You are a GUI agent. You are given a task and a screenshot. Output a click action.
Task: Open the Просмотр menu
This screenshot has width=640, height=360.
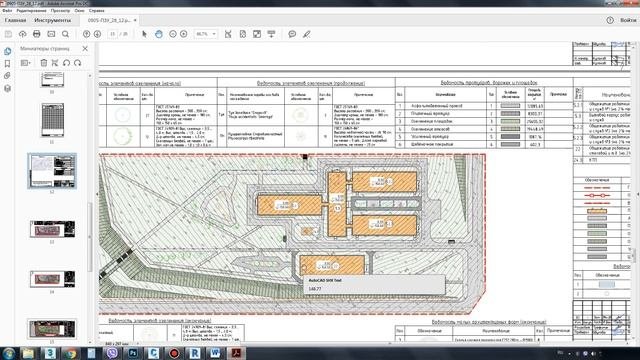coord(60,11)
